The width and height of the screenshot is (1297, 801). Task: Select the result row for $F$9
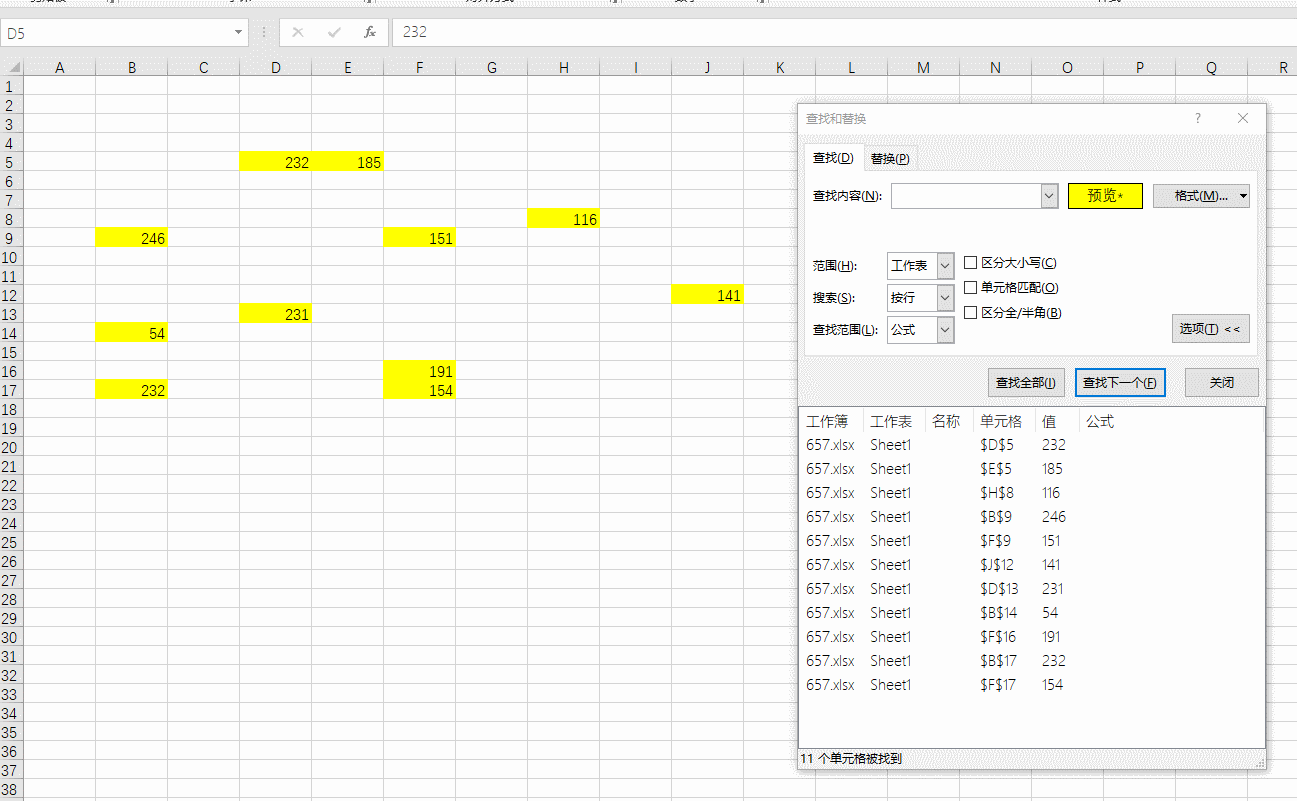(1031, 541)
